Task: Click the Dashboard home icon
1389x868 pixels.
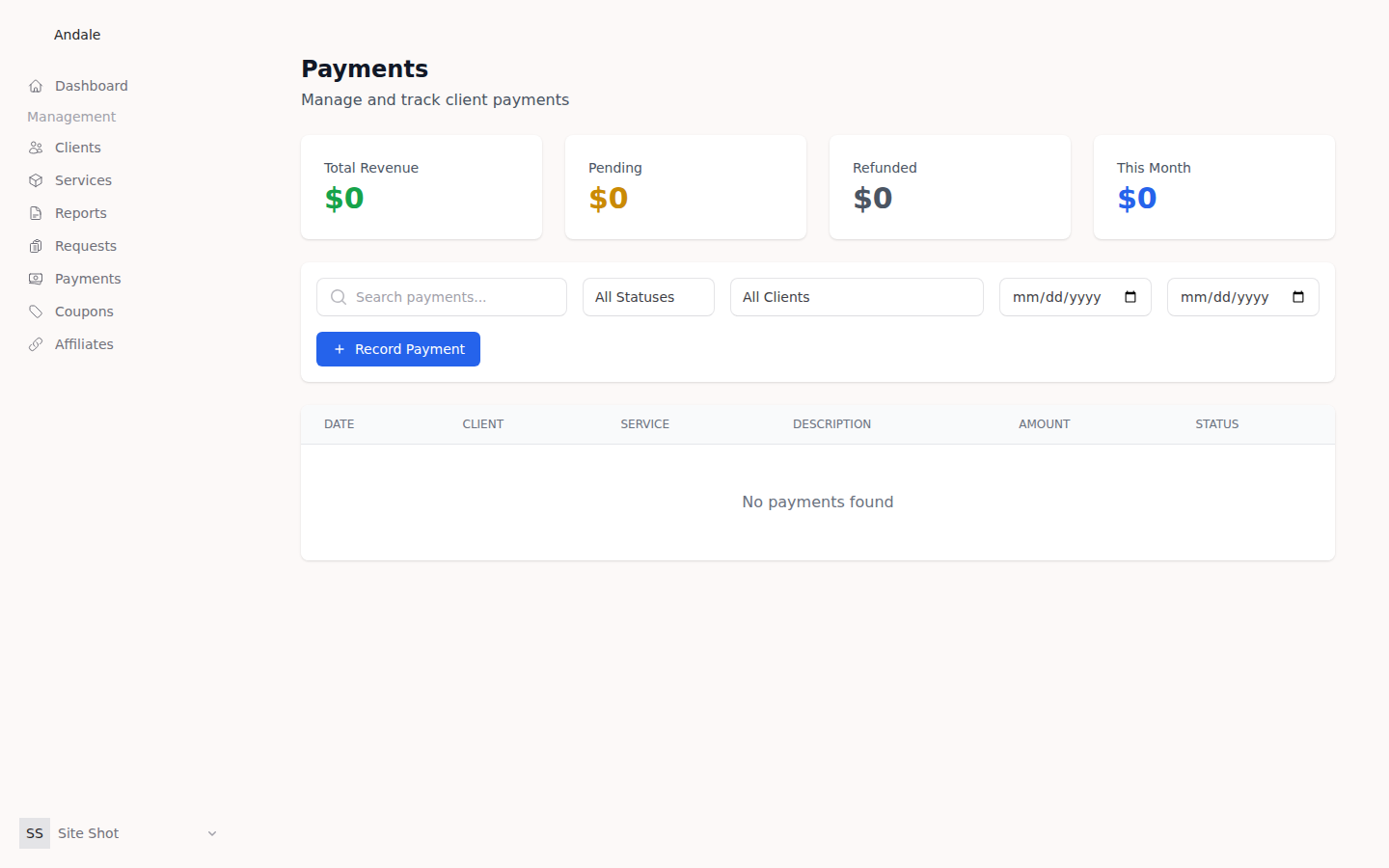Action: [x=36, y=86]
